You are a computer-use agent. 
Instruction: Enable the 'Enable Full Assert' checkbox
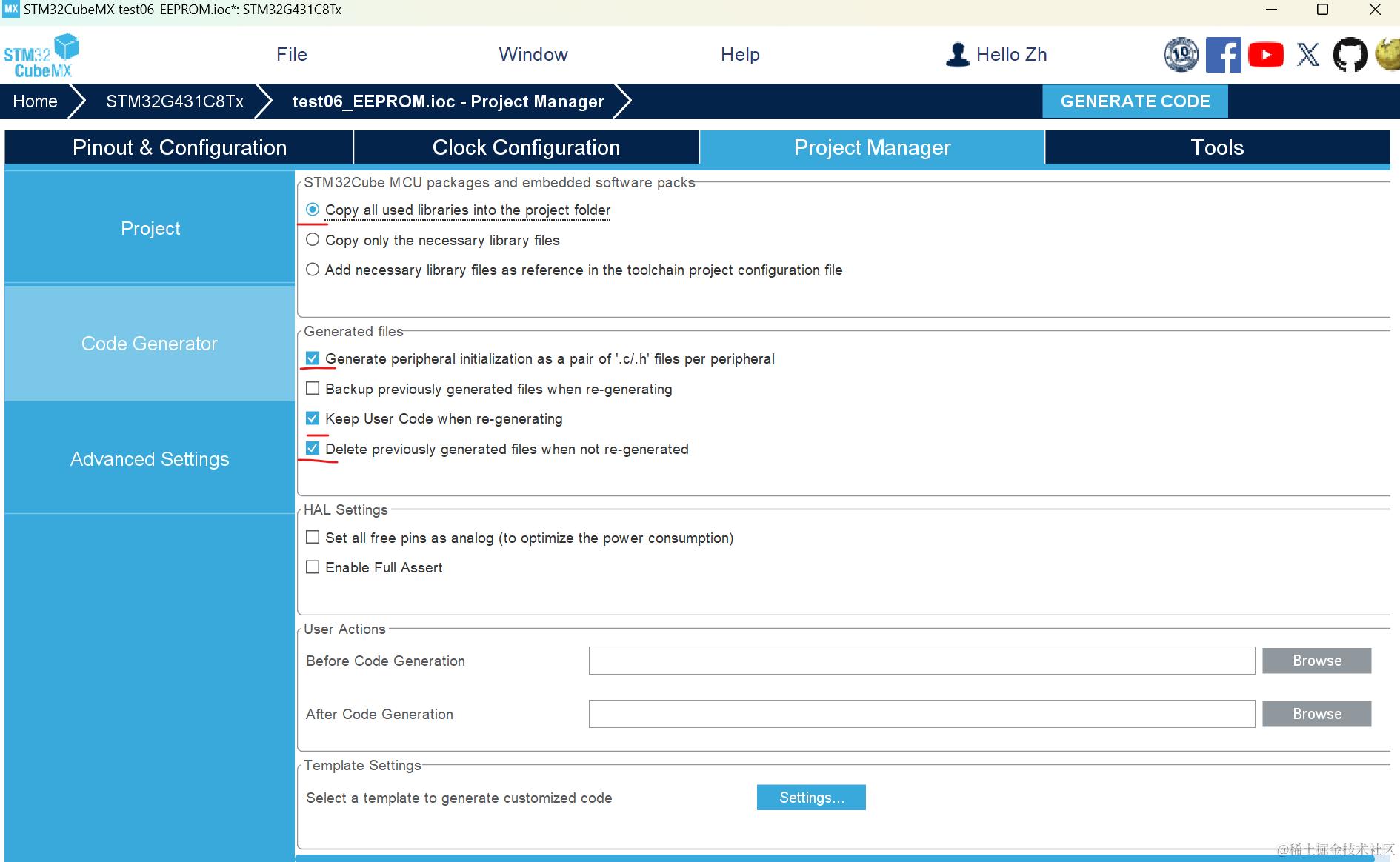313,567
